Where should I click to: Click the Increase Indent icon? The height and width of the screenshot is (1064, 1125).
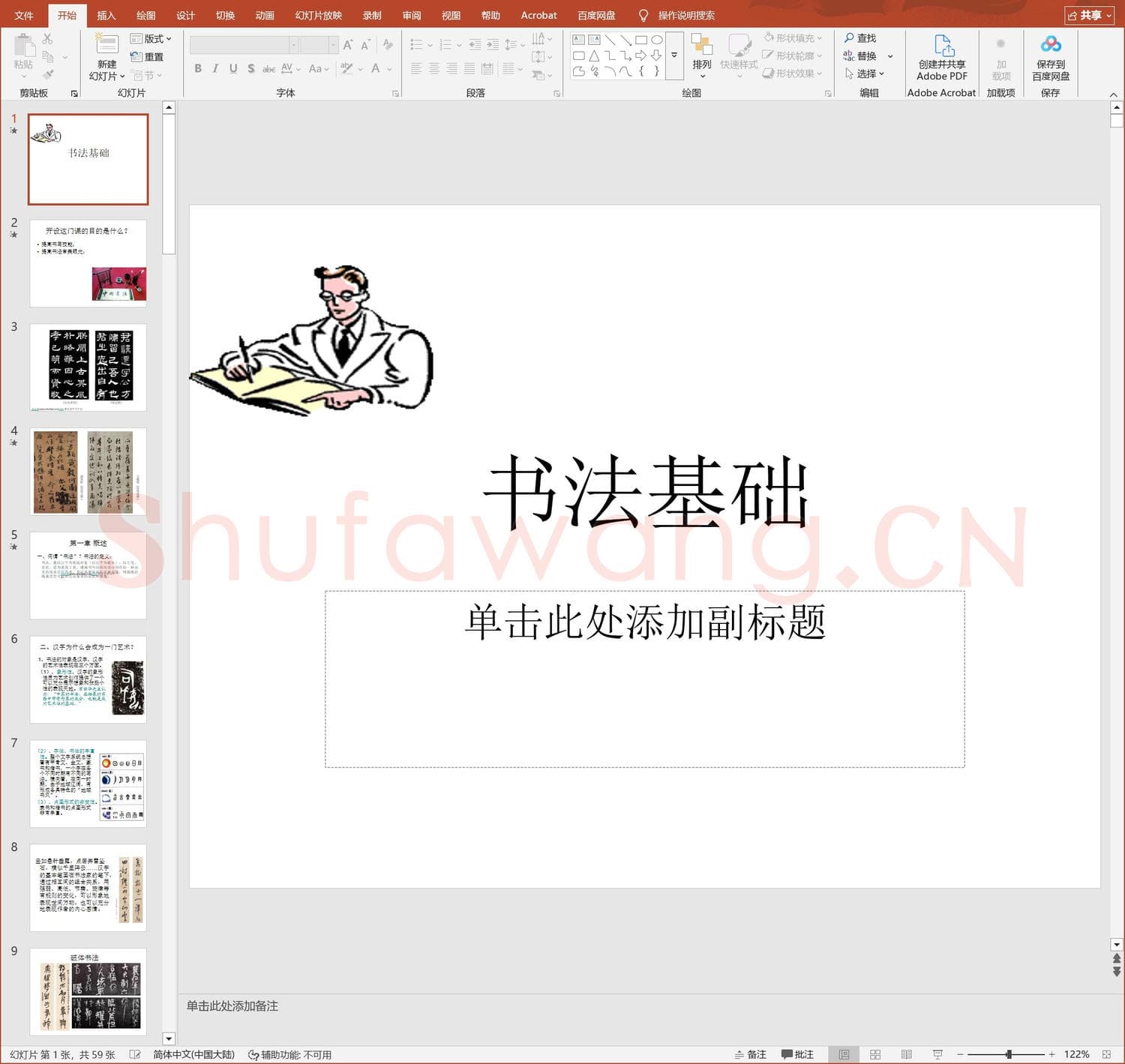[493, 45]
